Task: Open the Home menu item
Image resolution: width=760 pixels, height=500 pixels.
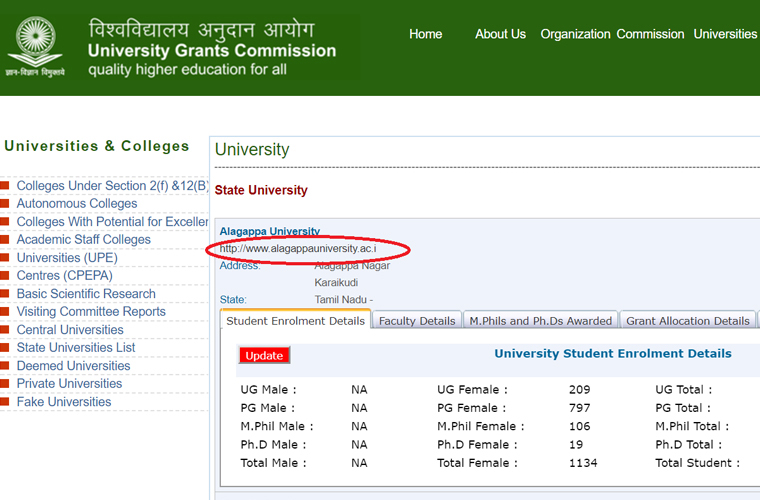Action: (426, 34)
